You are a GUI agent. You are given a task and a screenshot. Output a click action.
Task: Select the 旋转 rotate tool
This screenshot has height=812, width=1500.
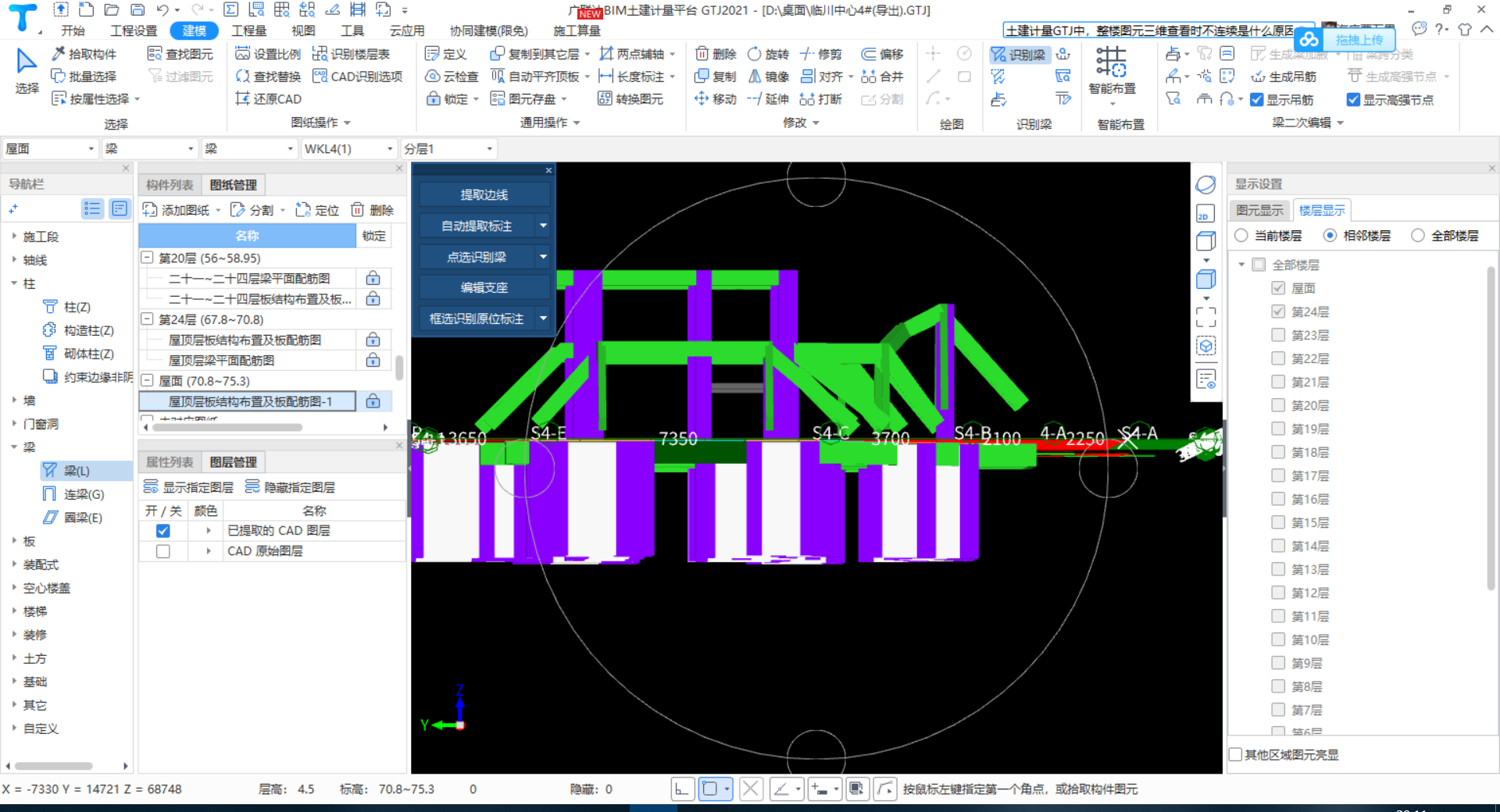pos(768,54)
